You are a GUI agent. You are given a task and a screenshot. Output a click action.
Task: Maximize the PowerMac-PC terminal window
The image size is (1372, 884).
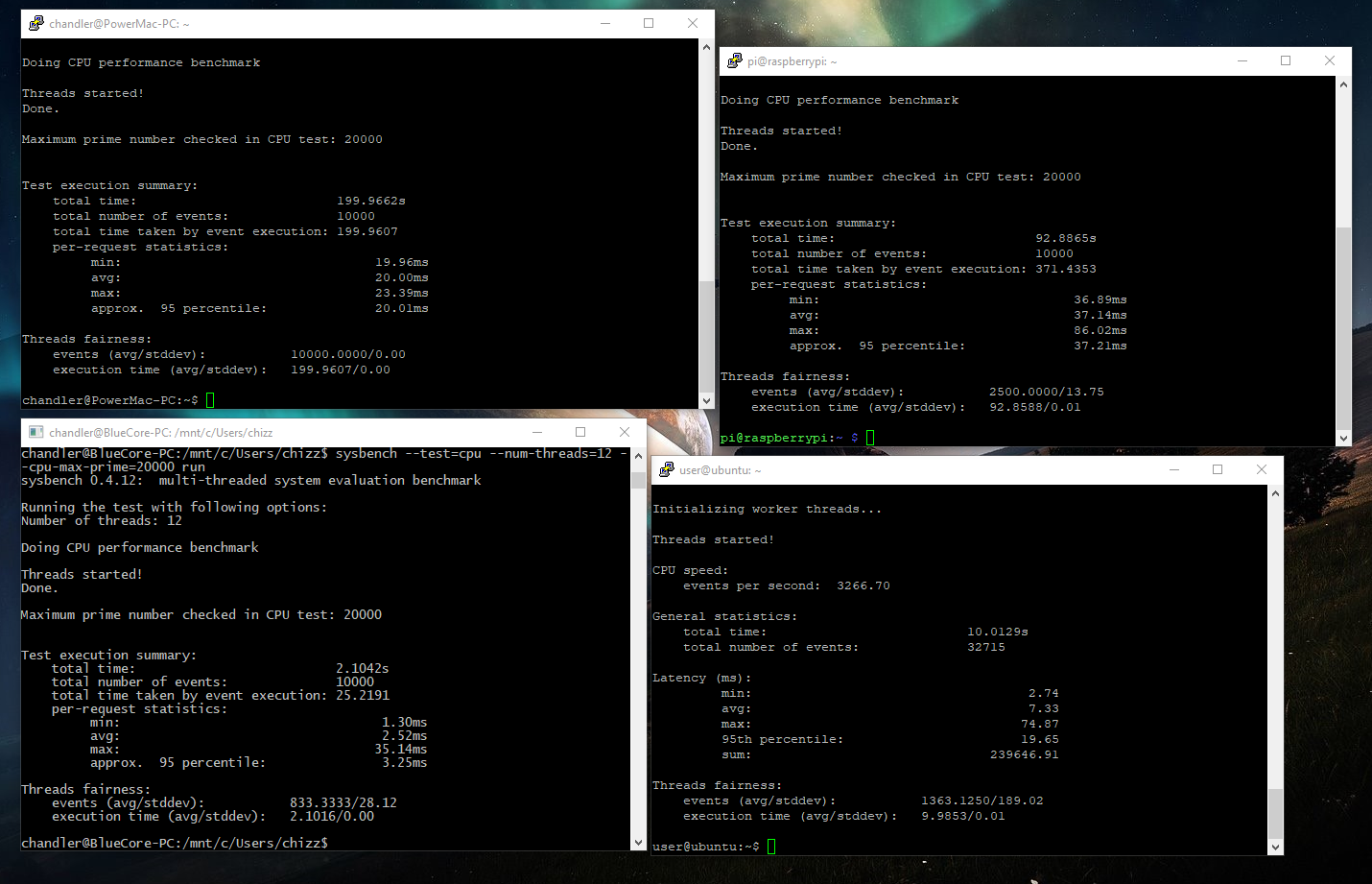tap(649, 23)
